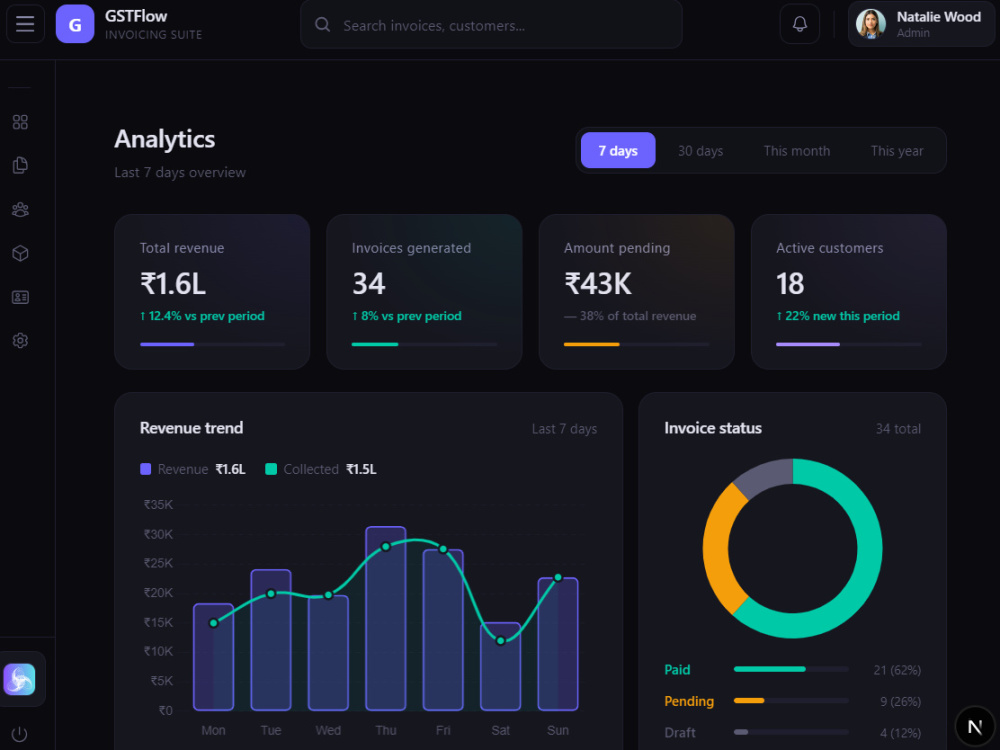
Task: Open the notifications bell
Action: [799, 24]
